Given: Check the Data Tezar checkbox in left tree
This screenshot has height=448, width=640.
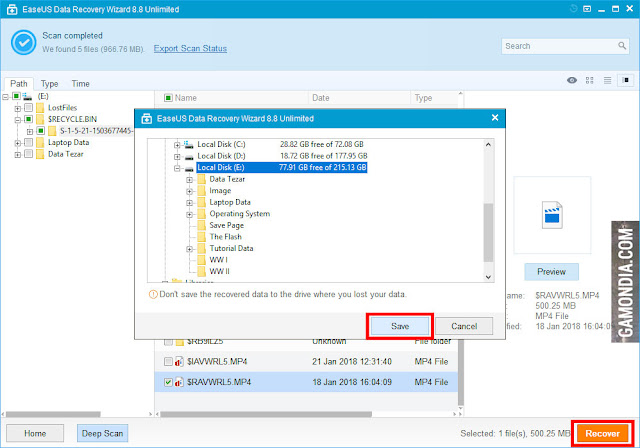Looking at the screenshot, I should coord(29,154).
